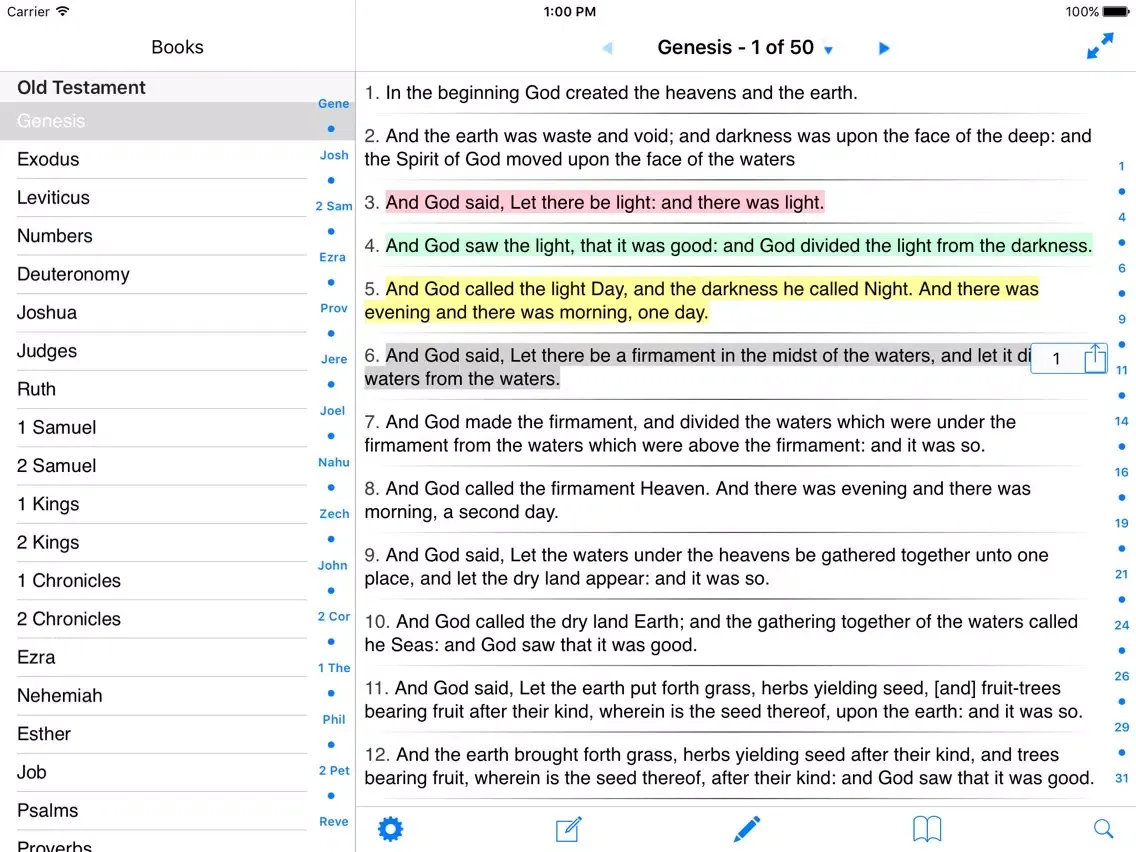Select verse 2 'earth was waste and void'
The image size is (1136, 852).
coord(727,148)
